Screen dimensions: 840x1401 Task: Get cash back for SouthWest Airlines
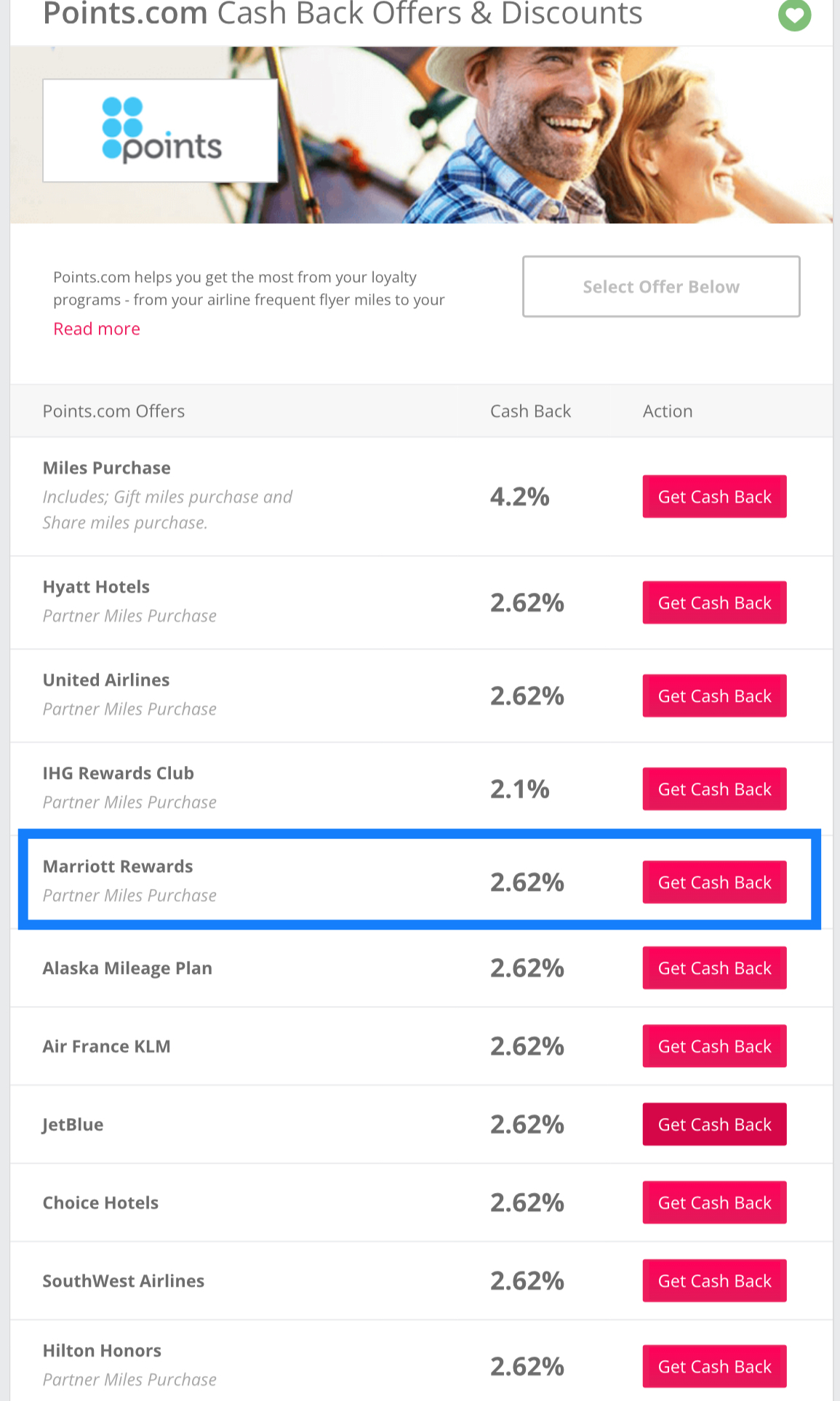tap(714, 1281)
